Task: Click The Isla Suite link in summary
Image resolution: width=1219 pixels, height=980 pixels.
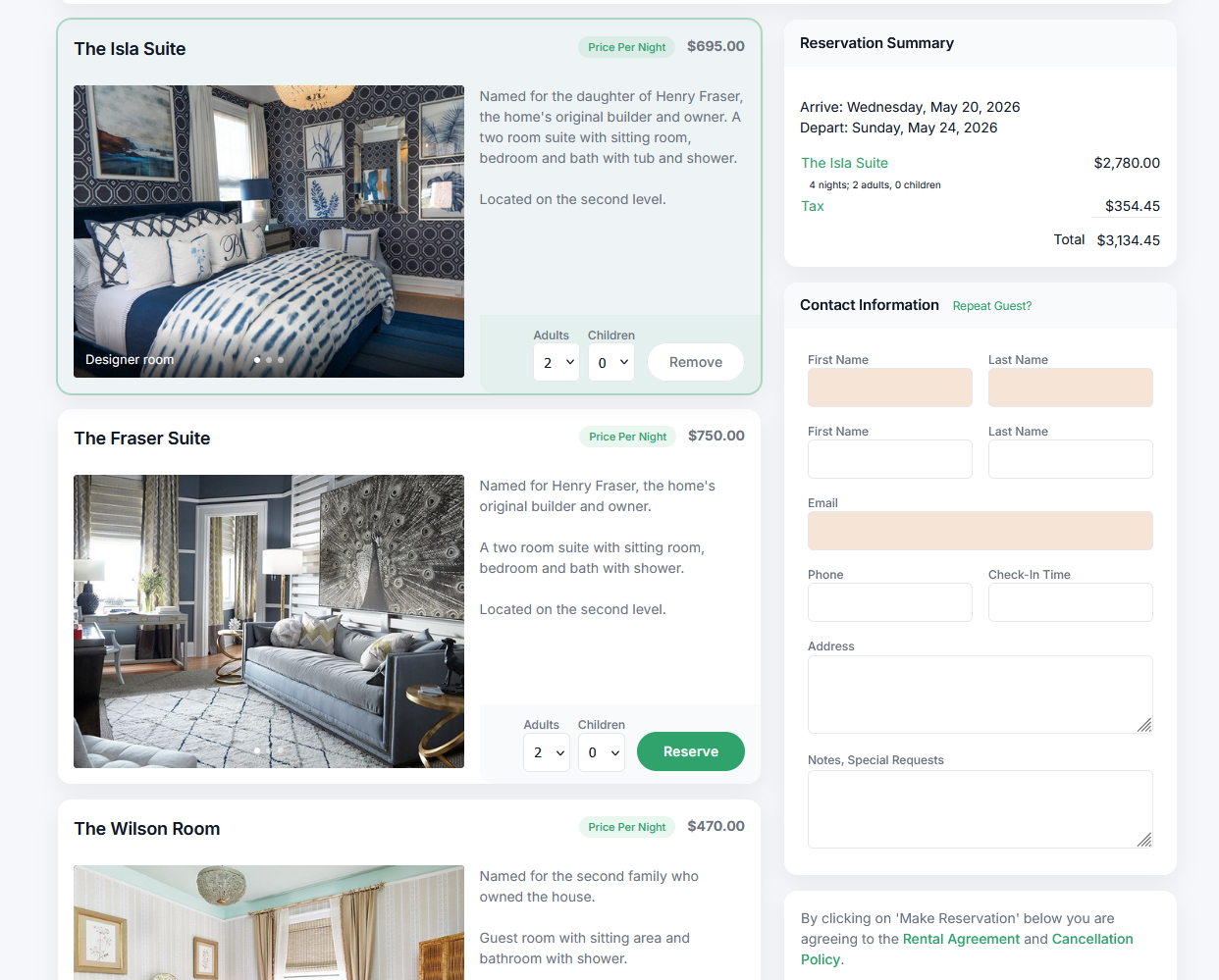Action: 844,163
